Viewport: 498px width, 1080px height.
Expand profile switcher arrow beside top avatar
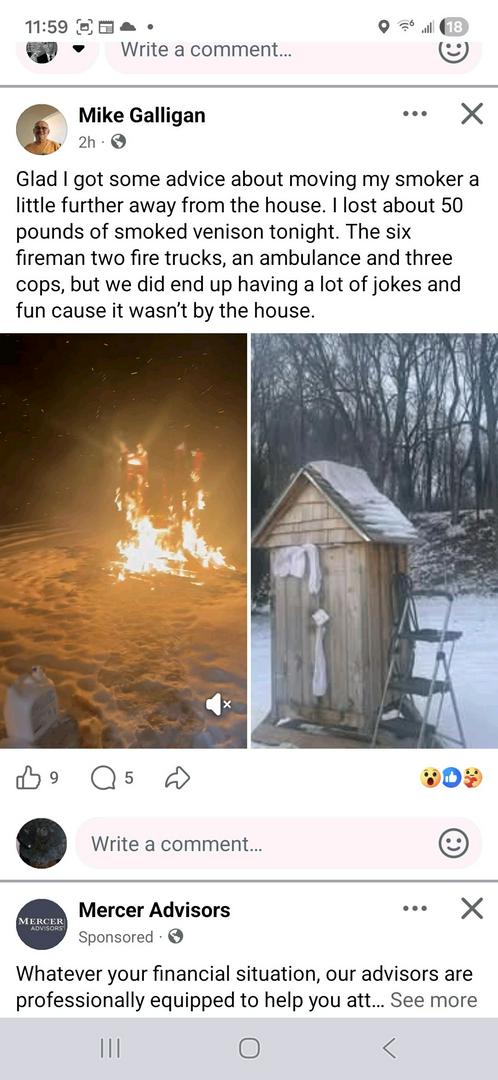click(x=78, y=50)
